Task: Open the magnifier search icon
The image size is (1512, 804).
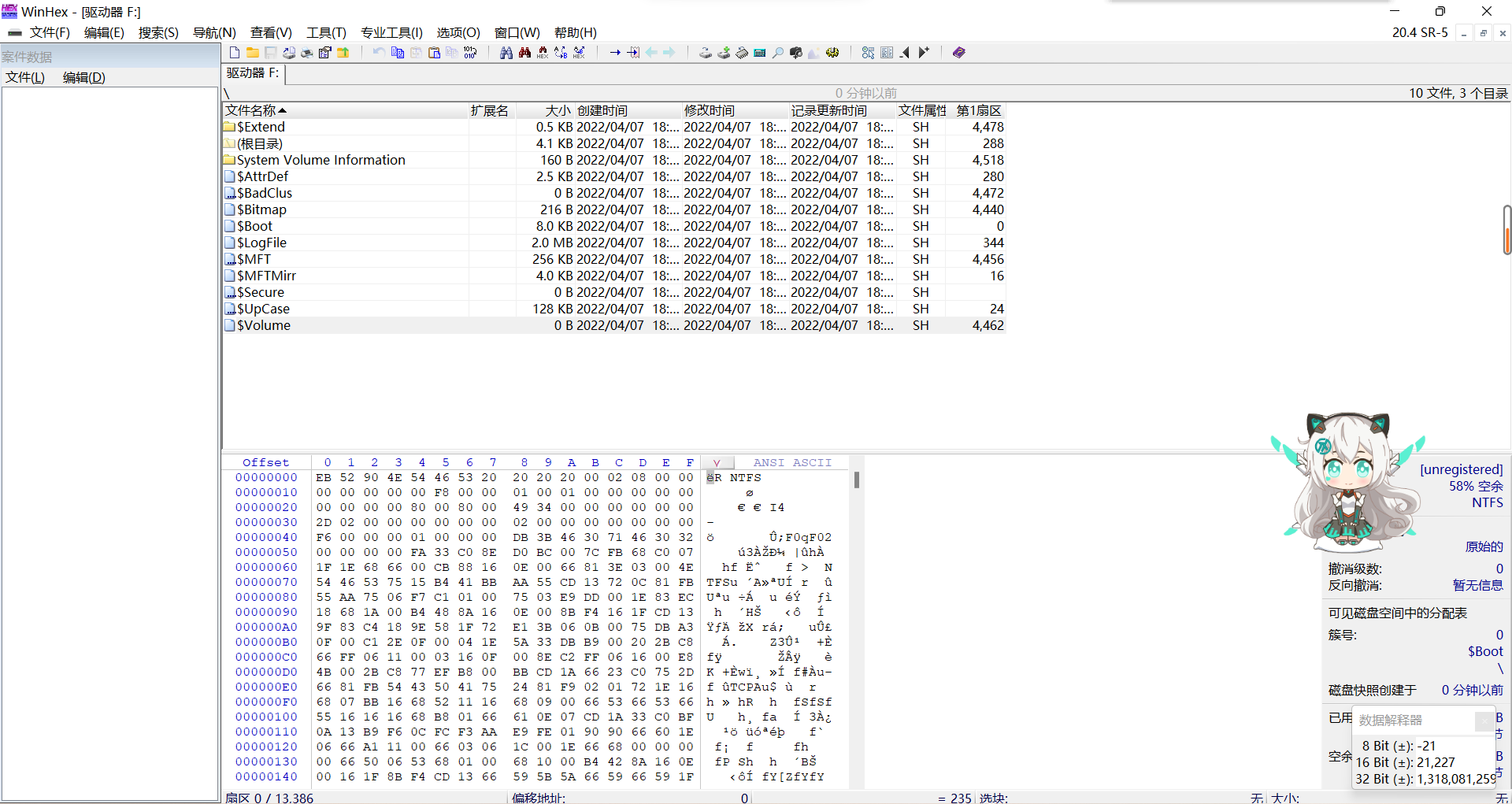Action: tap(777, 52)
